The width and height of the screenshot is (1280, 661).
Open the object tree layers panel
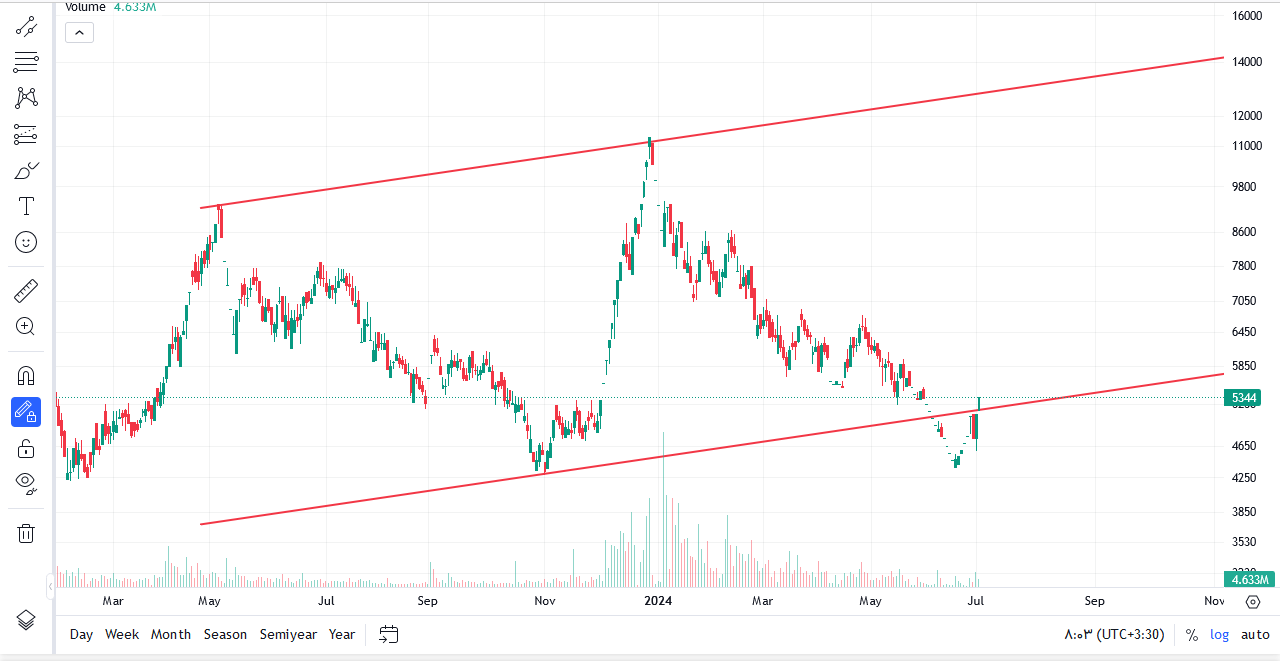[x=26, y=620]
